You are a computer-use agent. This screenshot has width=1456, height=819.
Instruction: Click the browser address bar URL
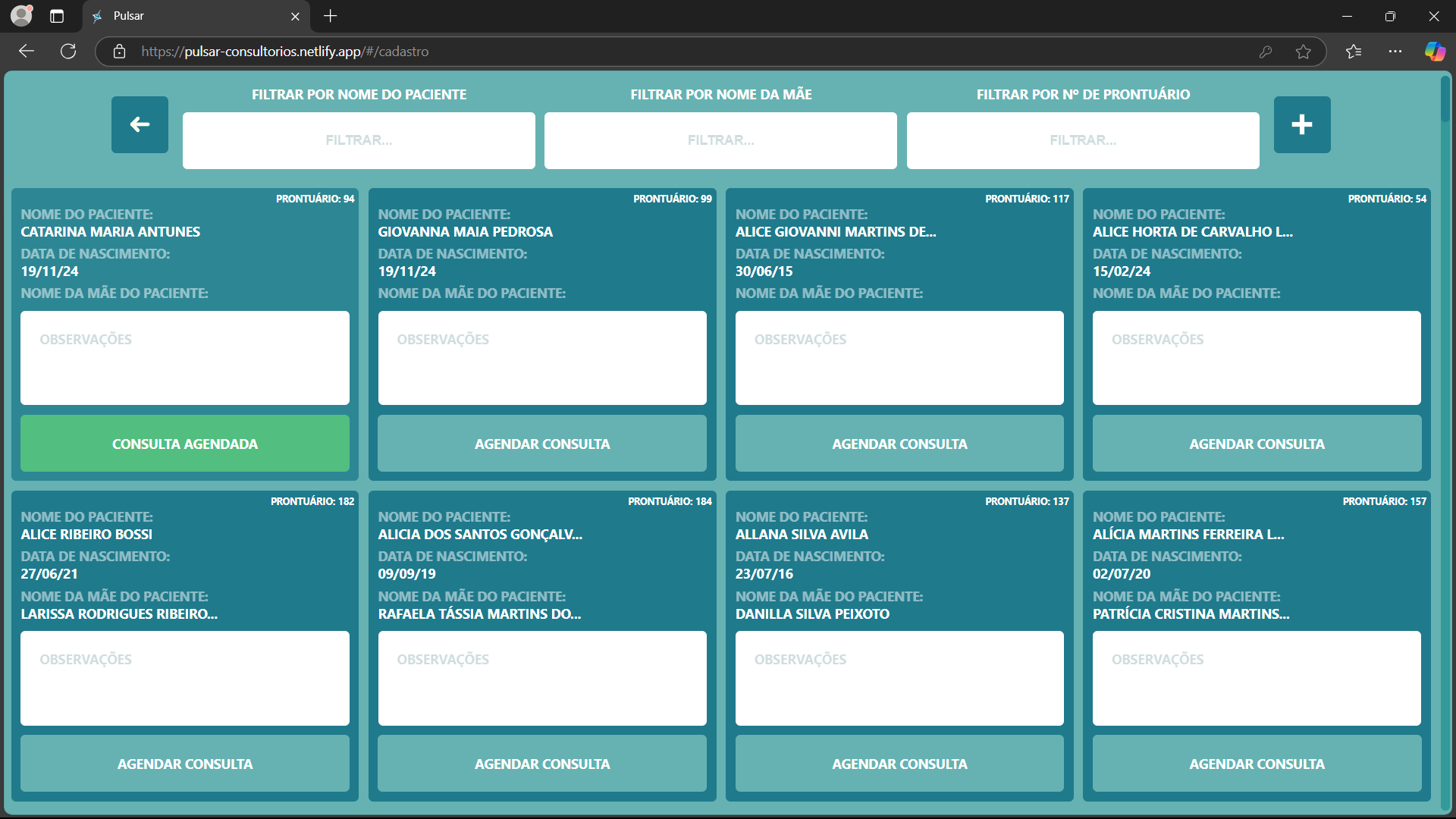(285, 52)
